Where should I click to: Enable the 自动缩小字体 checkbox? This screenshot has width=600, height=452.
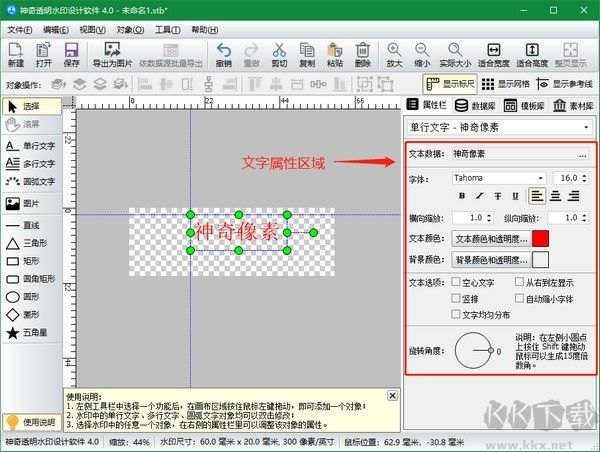[519, 298]
